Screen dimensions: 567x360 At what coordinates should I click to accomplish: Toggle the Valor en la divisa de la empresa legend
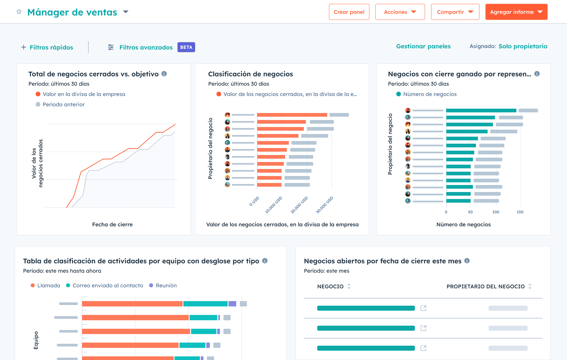80,94
